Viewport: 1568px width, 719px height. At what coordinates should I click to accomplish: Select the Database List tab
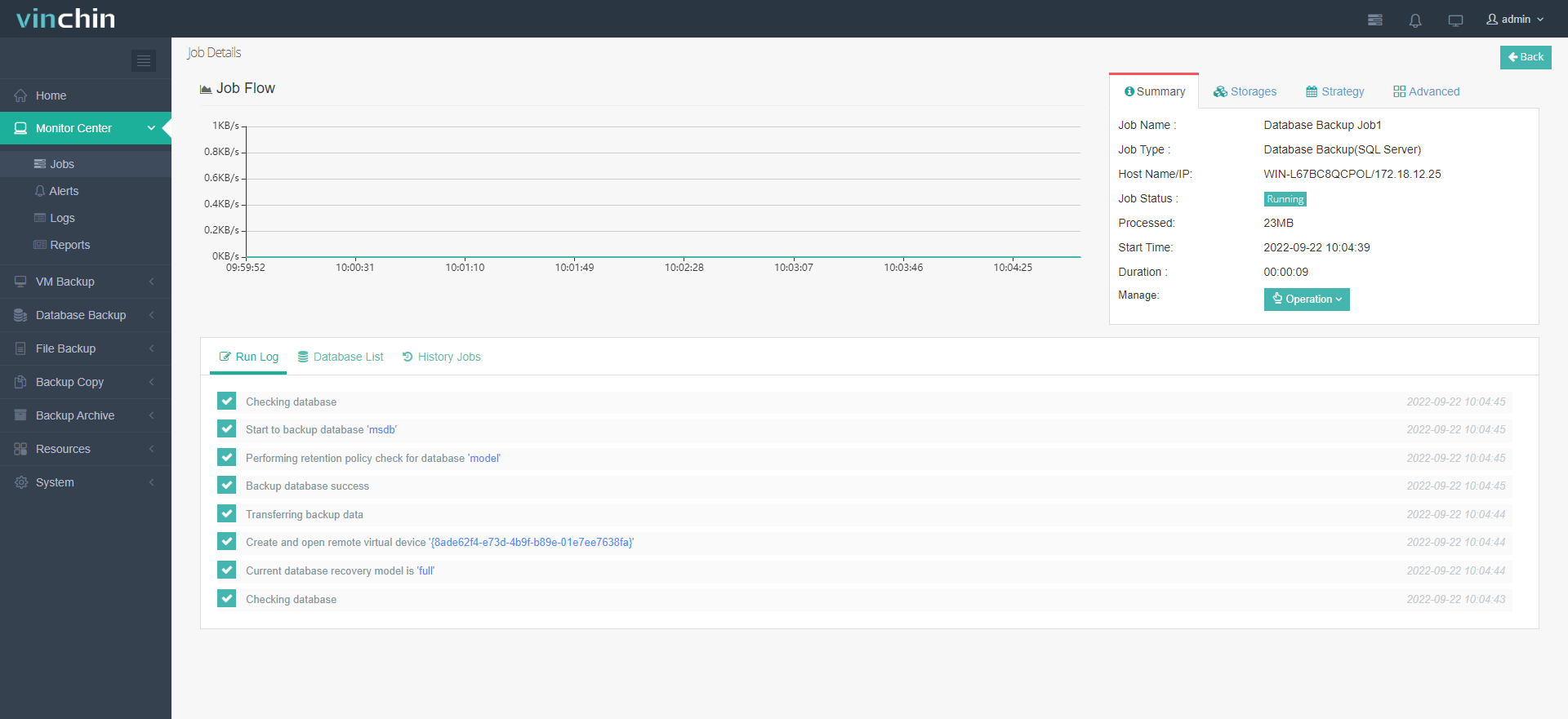click(x=341, y=357)
